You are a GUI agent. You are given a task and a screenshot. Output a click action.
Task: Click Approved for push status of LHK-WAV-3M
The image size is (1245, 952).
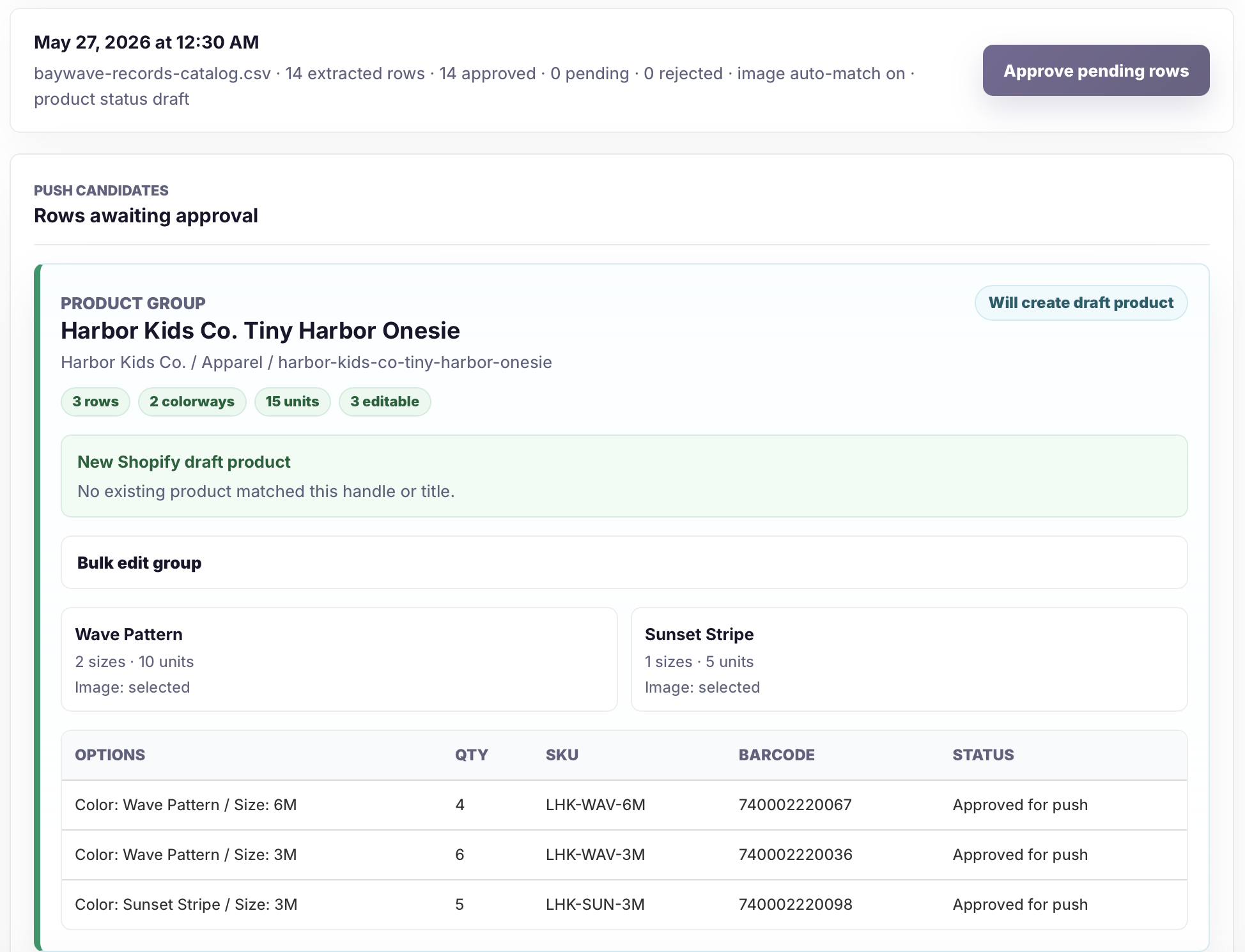point(1020,855)
